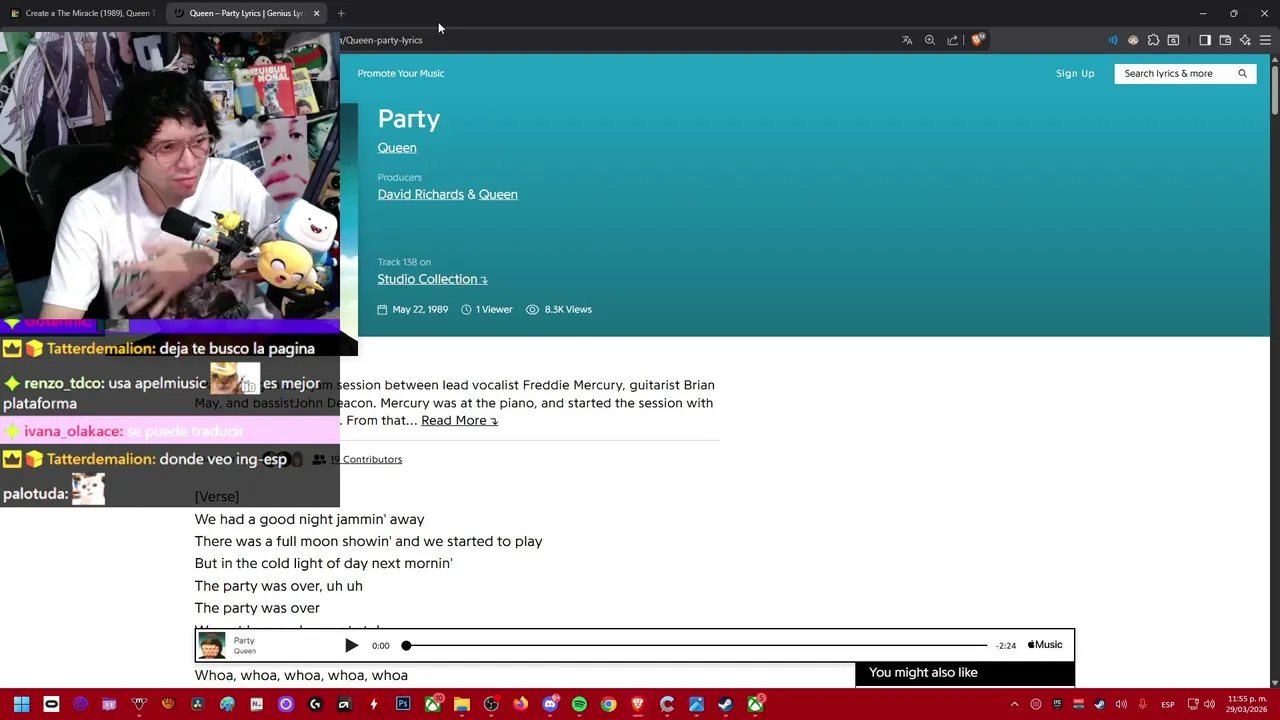Click the lyric "Whoa, whoa, whoa, whoa, whoa"
1280x720 pixels.
[301, 675]
